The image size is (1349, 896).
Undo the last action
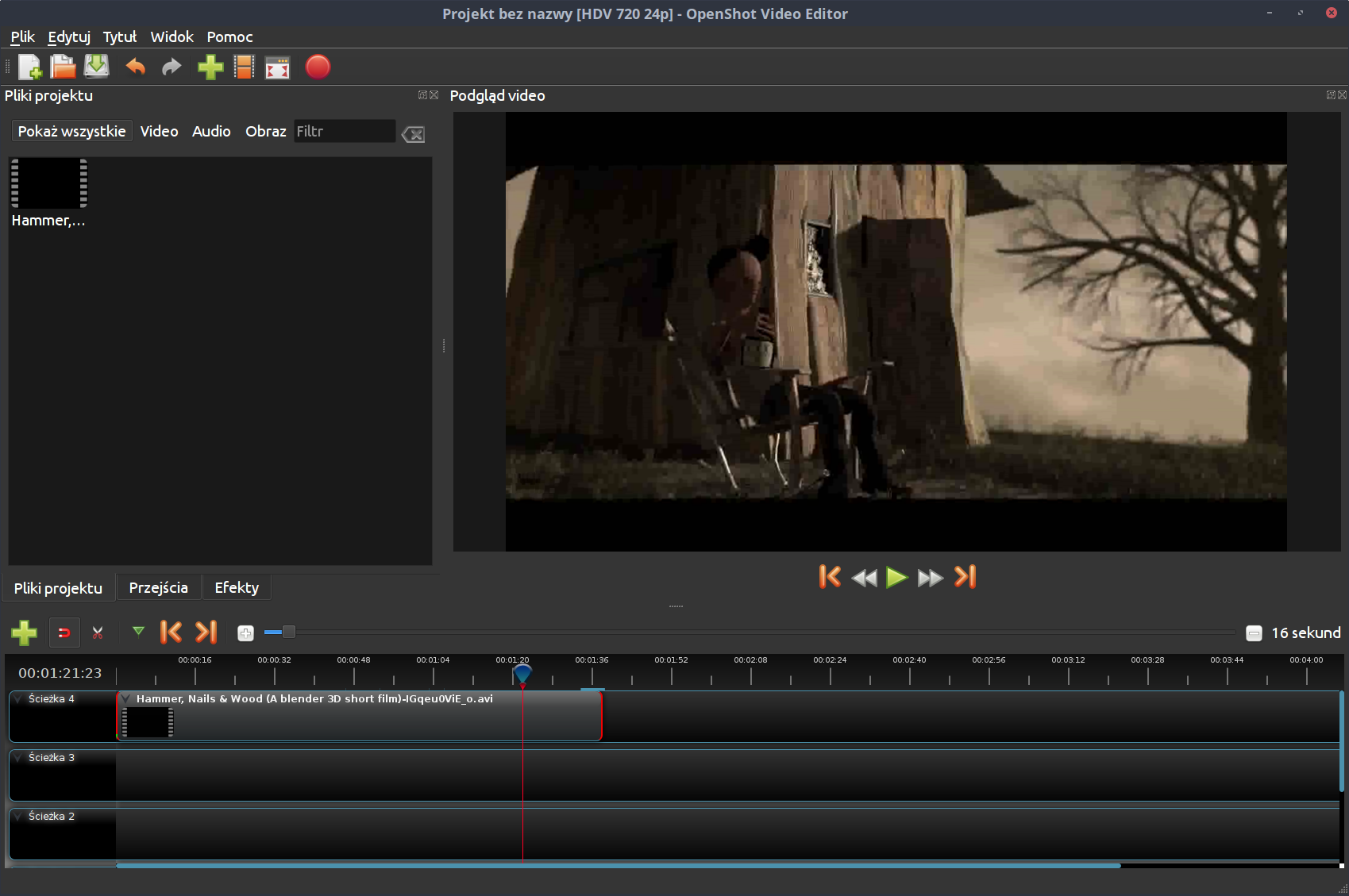tap(136, 67)
